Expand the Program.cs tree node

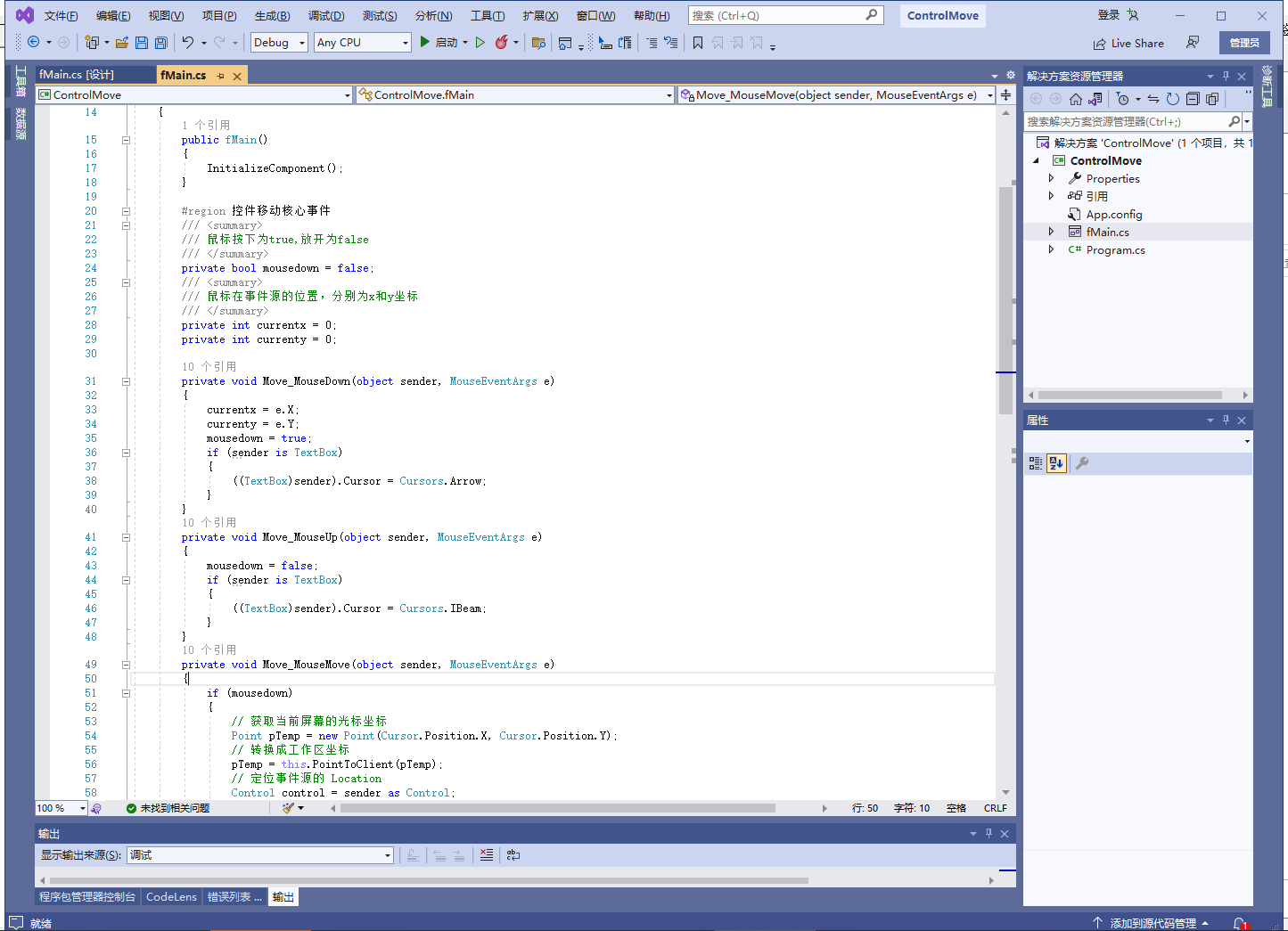pyautogui.click(x=1051, y=249)
